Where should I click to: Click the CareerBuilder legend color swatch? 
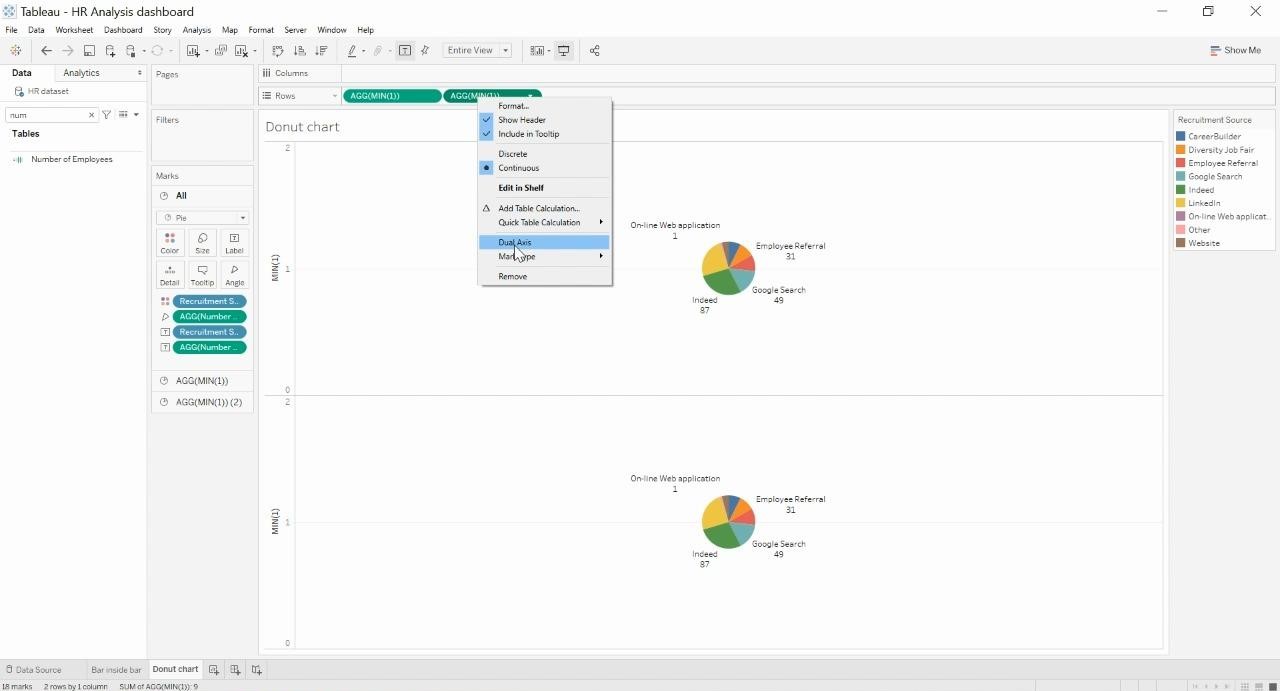point(1181,136)
